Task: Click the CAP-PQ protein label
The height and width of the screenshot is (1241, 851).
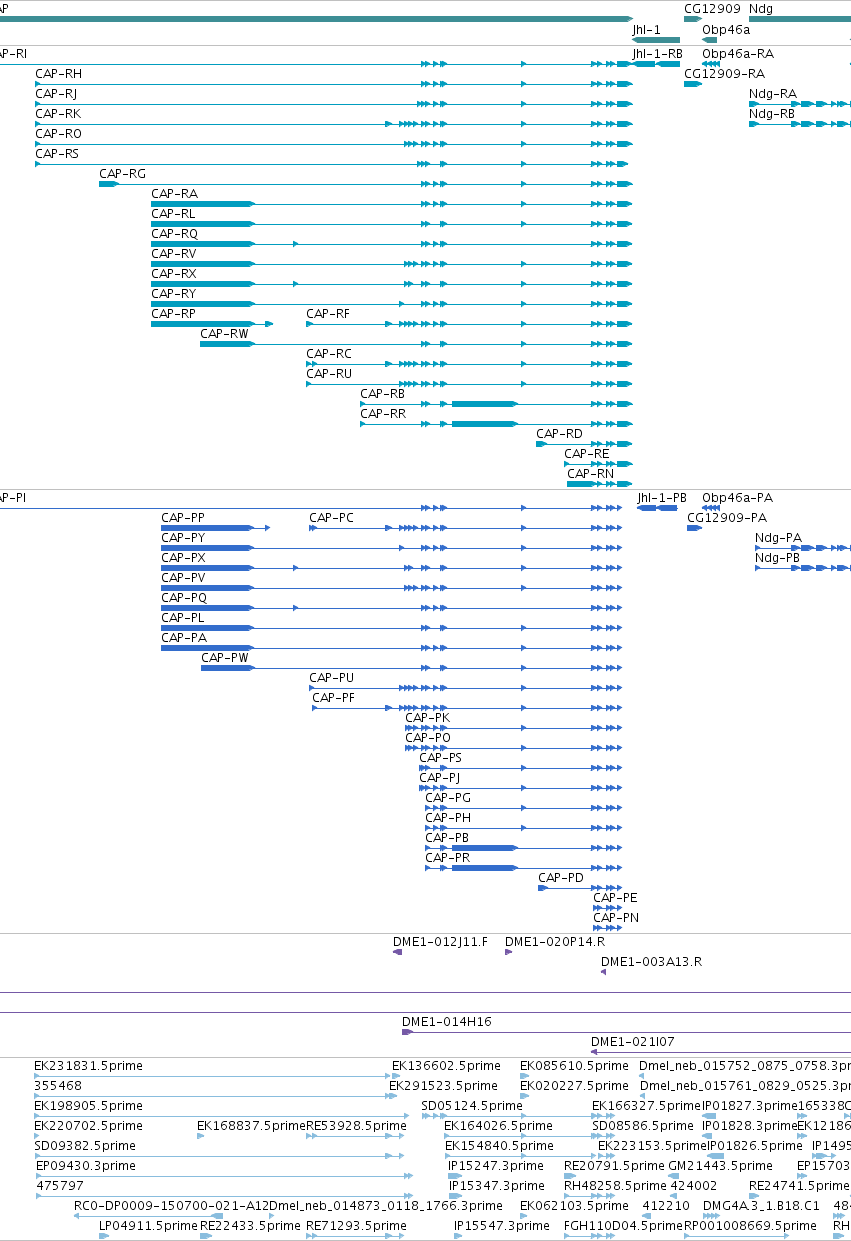Action: tap(184, 598)
